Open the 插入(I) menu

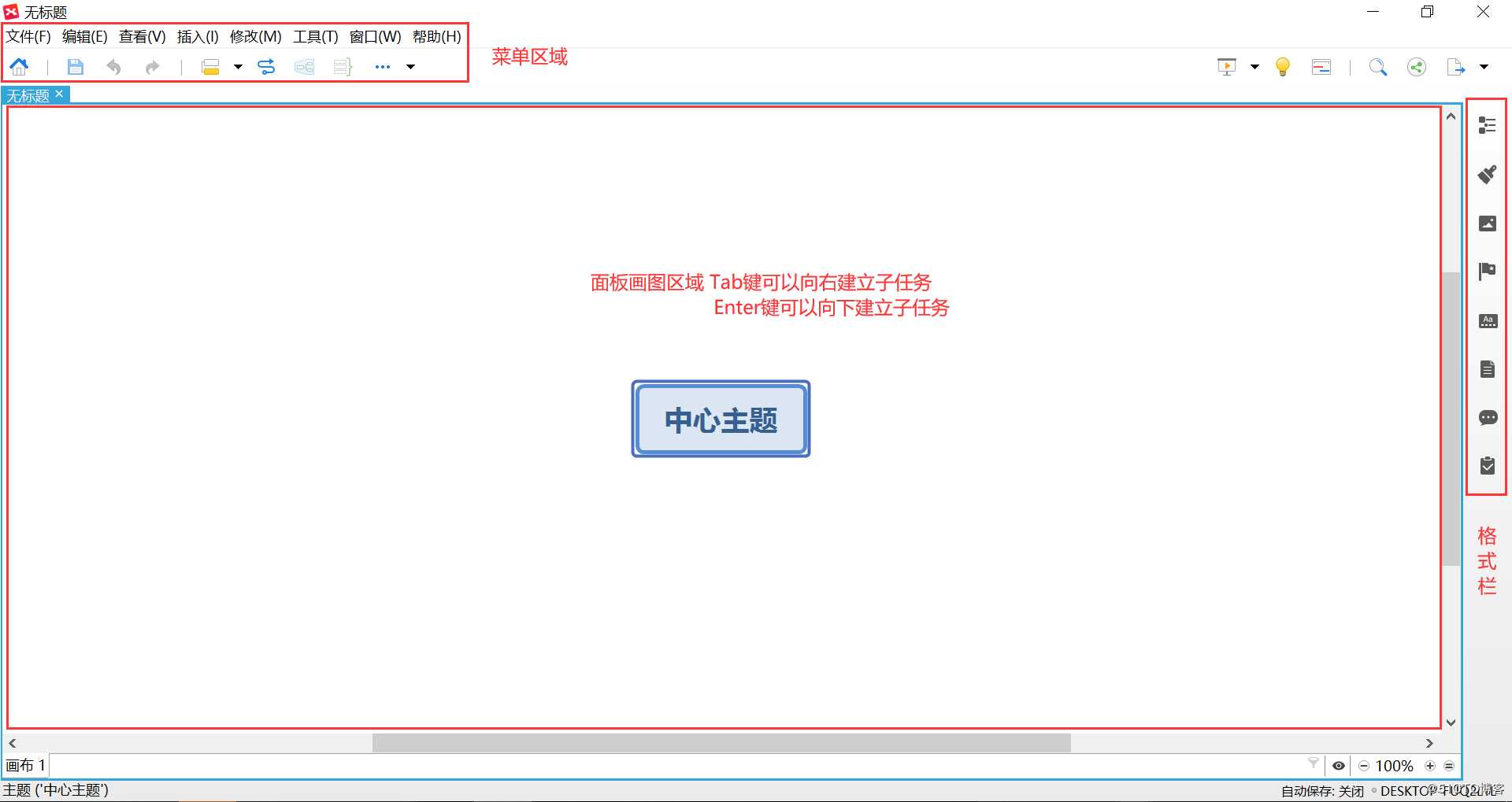(x=198, y=36)
